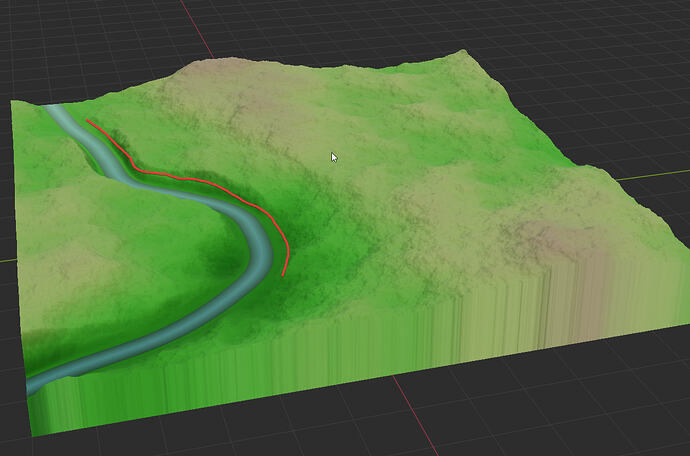Viewport: 690px width, 456px height.
Task: Select the terrain's raised back-right corner
Action: tap(463, 52)
